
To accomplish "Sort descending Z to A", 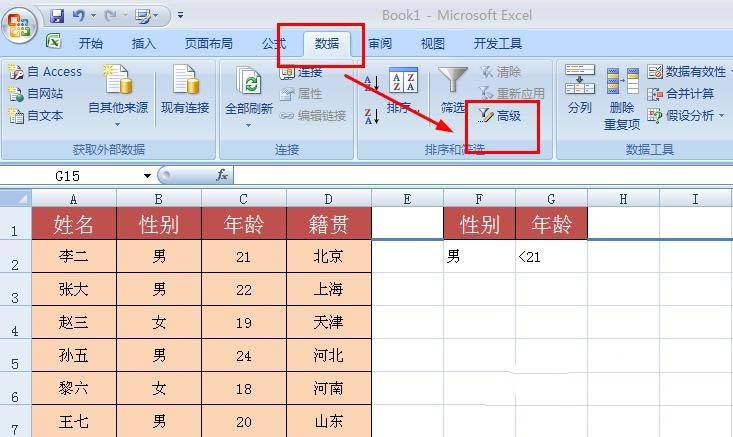I will (x=371, y=116).
